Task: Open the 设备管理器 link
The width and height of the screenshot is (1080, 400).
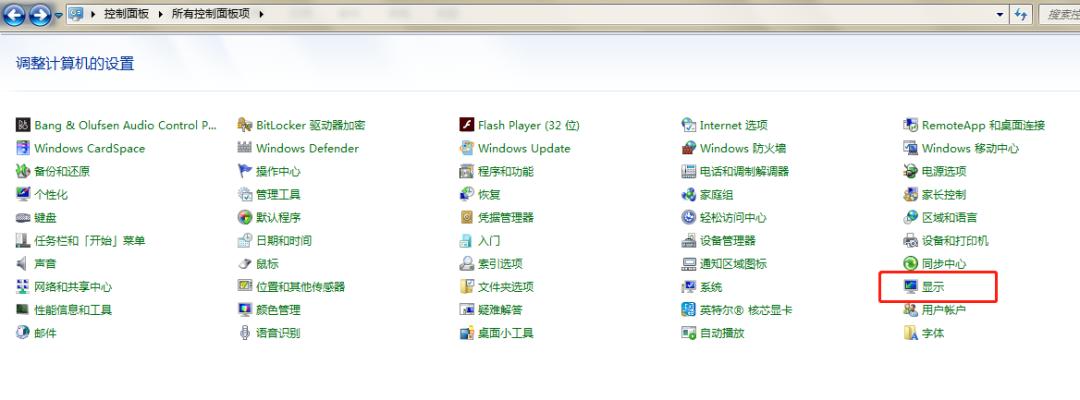Action: (727, 241)
